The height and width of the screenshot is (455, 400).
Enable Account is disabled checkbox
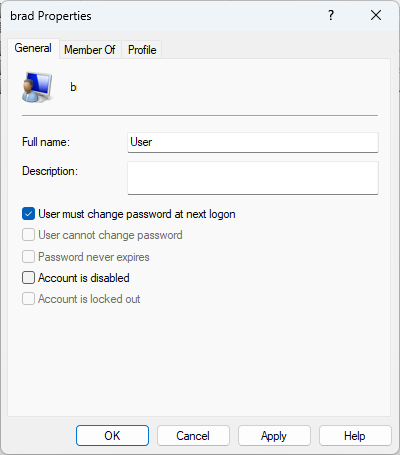(29, 278)
